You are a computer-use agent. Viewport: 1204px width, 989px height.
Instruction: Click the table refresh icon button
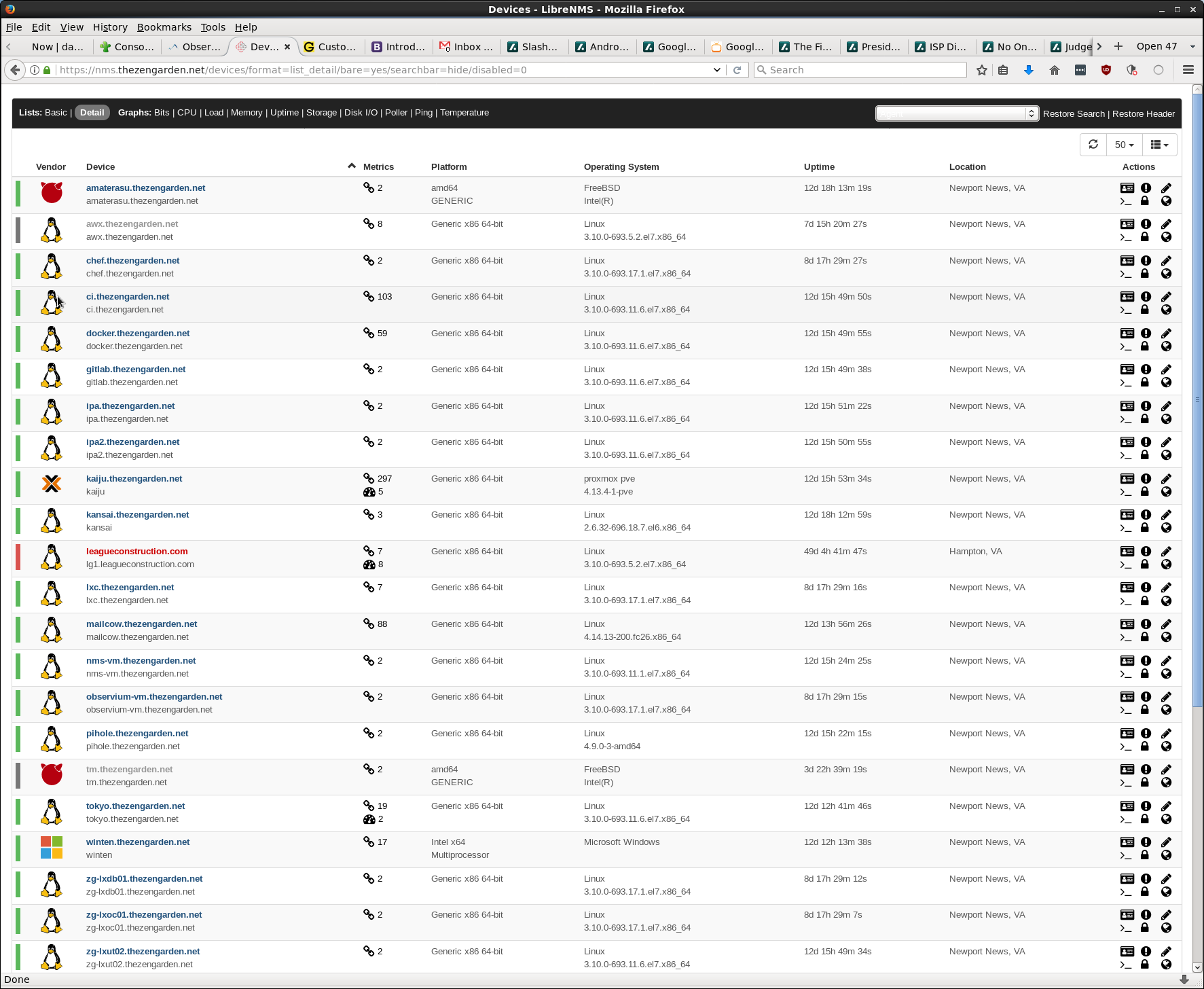pyautogui.click(x=1093, y=145)
